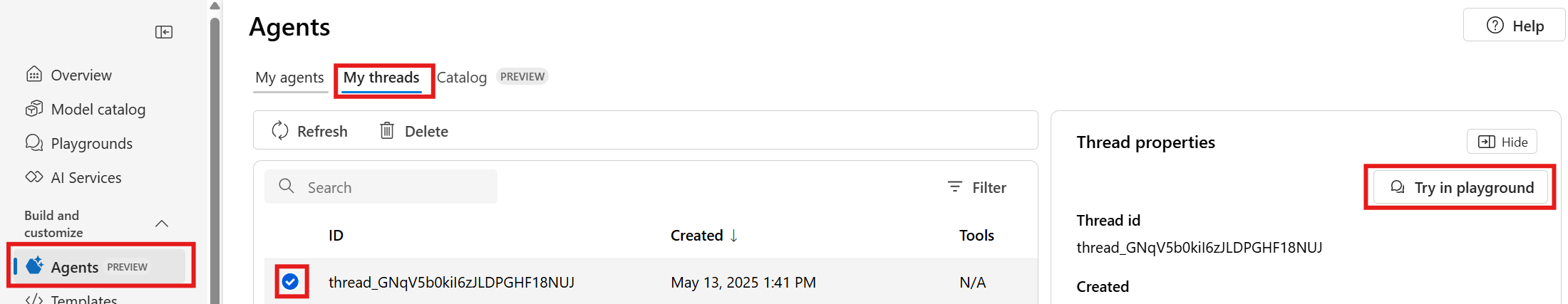Open the Filter options
This screenshot has width=1568, height=304.
[977, 187]
